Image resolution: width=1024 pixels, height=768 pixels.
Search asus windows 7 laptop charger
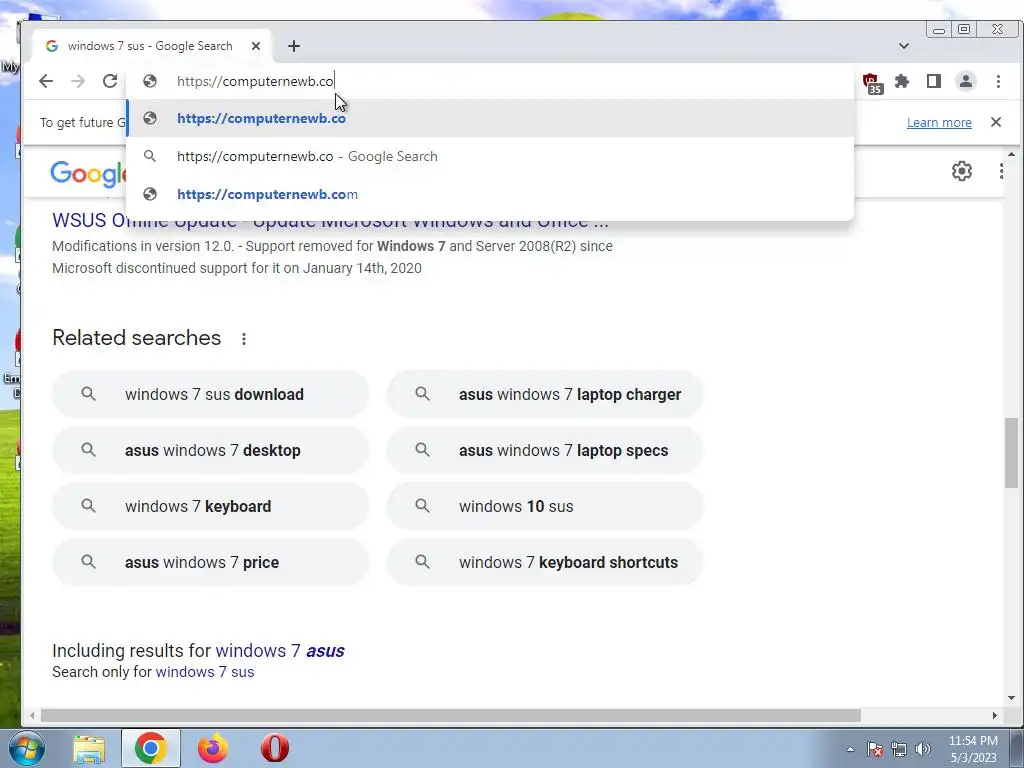(x=545, y=394)
